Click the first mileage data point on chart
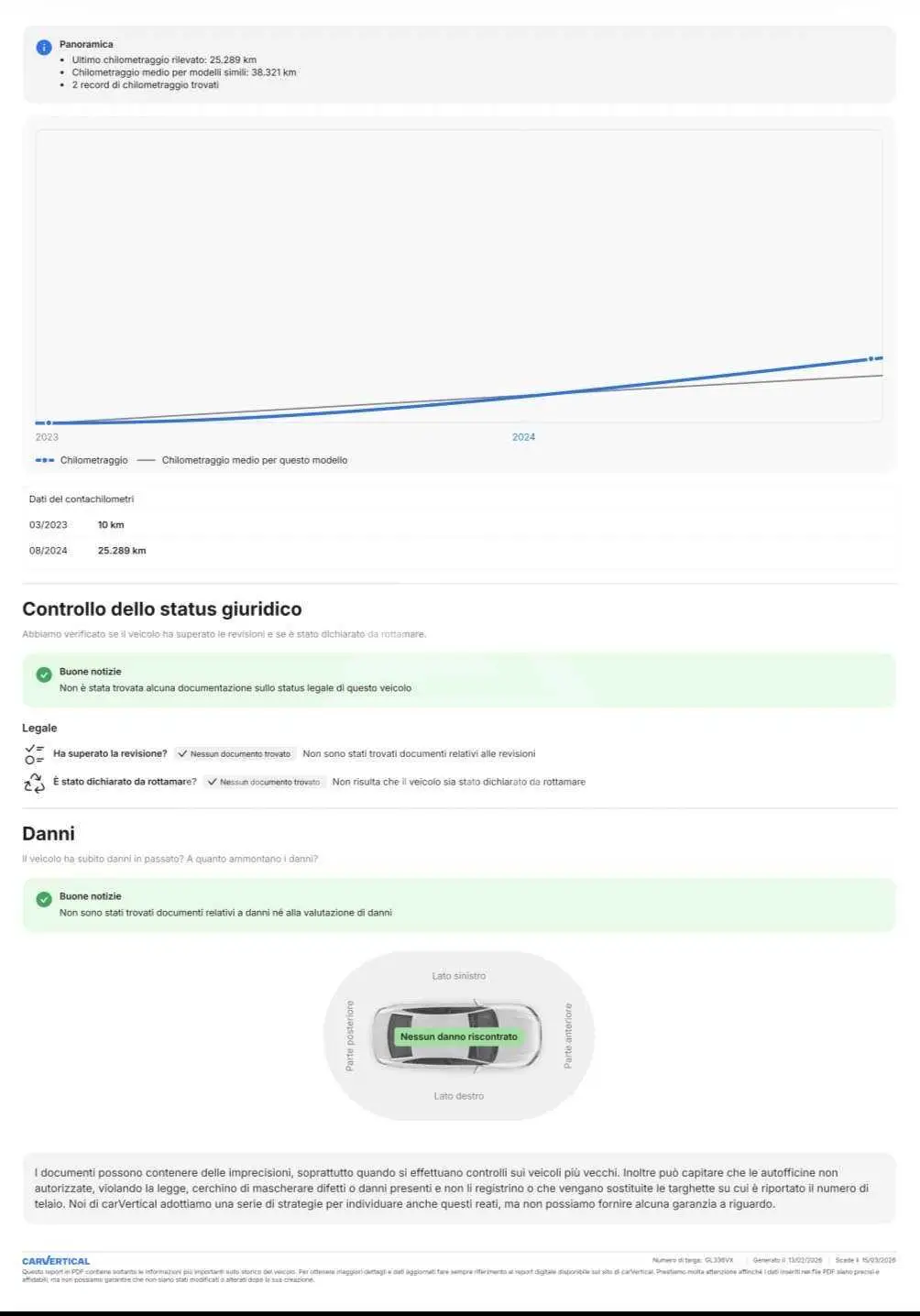 tap(49, 423)
